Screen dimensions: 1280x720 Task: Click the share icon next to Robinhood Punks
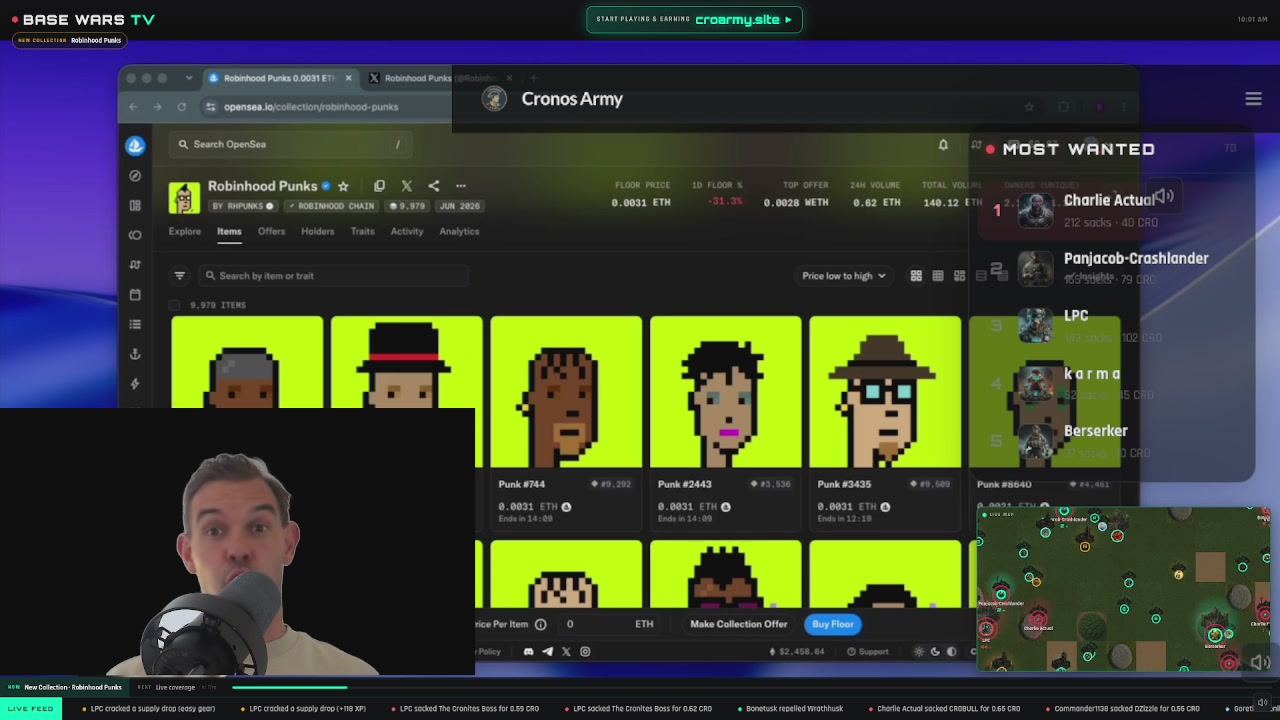coord(433,186)
